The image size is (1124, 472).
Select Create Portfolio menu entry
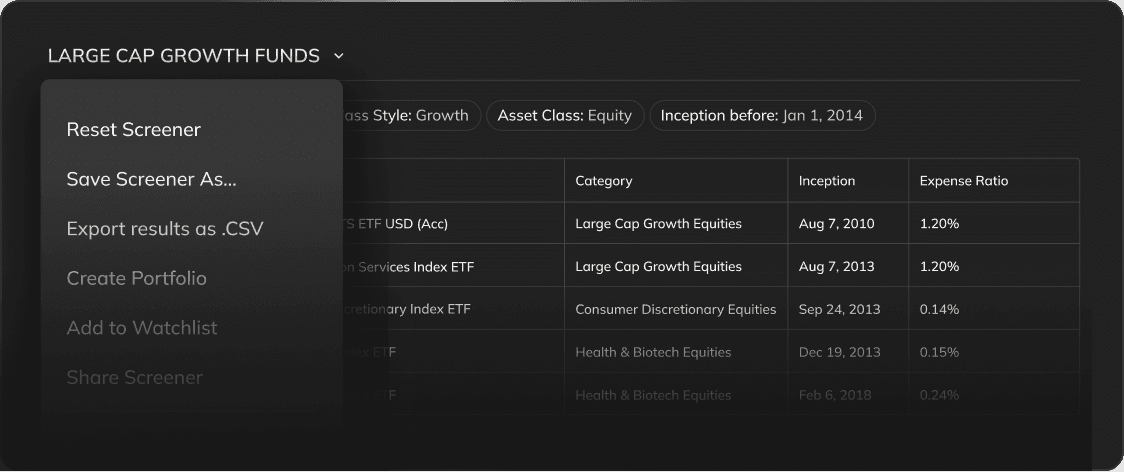[x=136, y=278]
